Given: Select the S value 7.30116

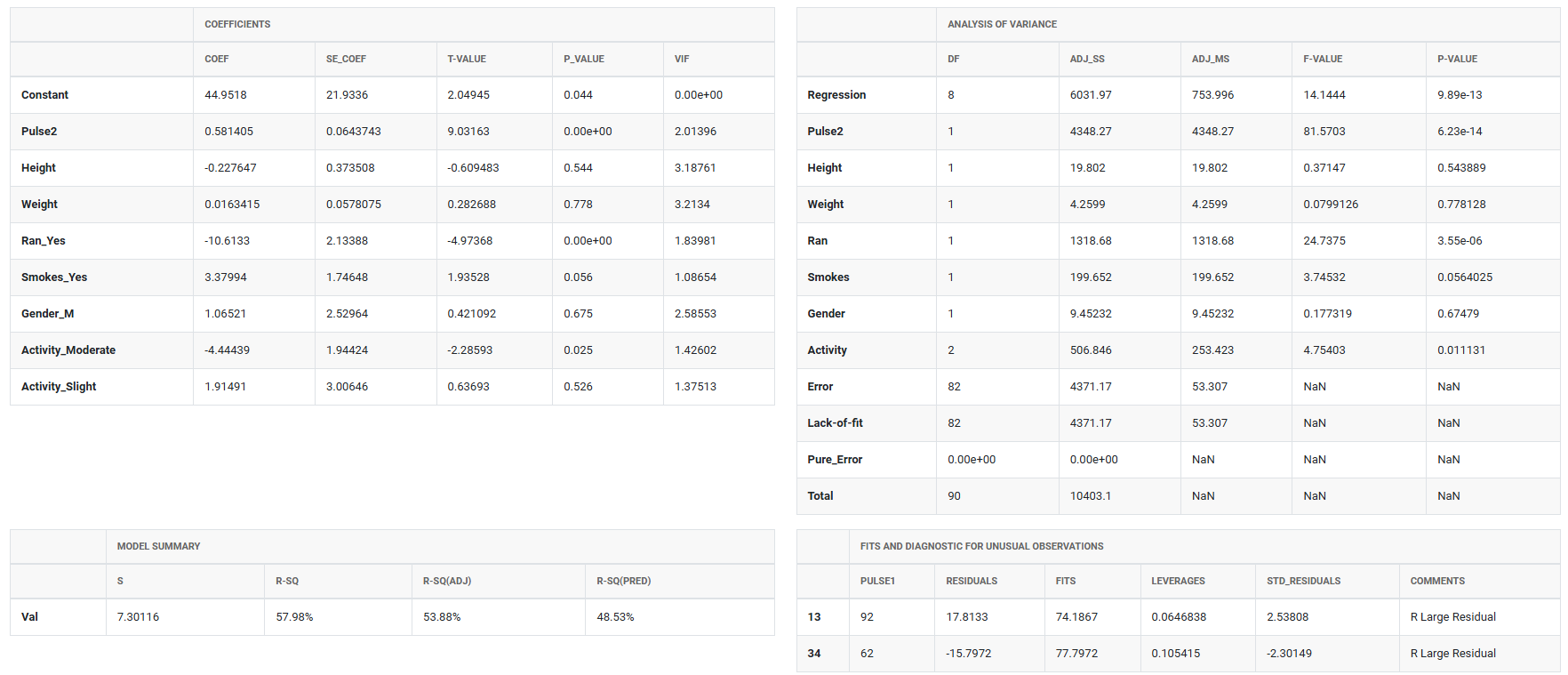Looking at the screenshot, I should click(138, 617).
